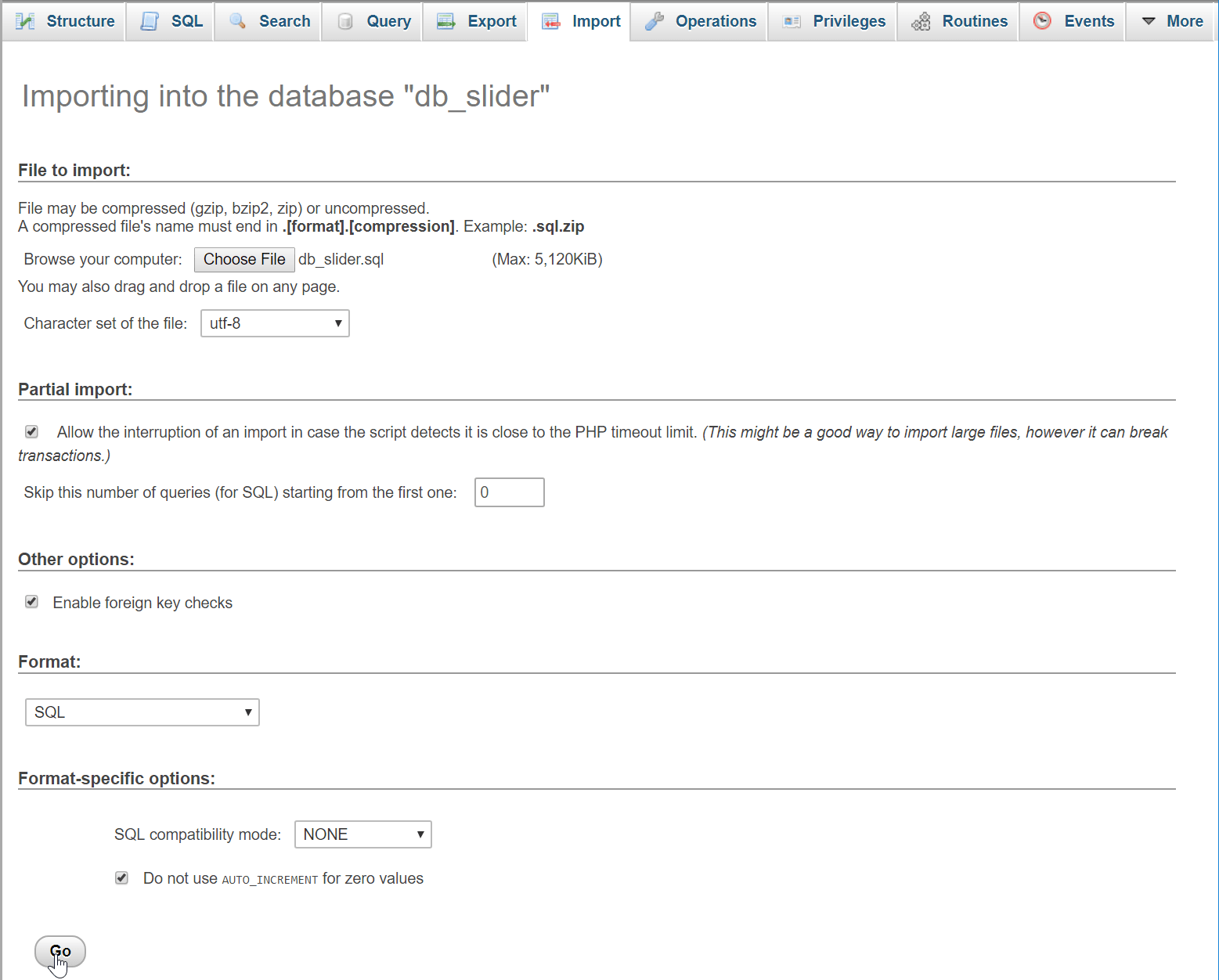This screenshot has width=1219, height=980.
Task: Click the Enable foreign key checks label
Action: (142, 603)
